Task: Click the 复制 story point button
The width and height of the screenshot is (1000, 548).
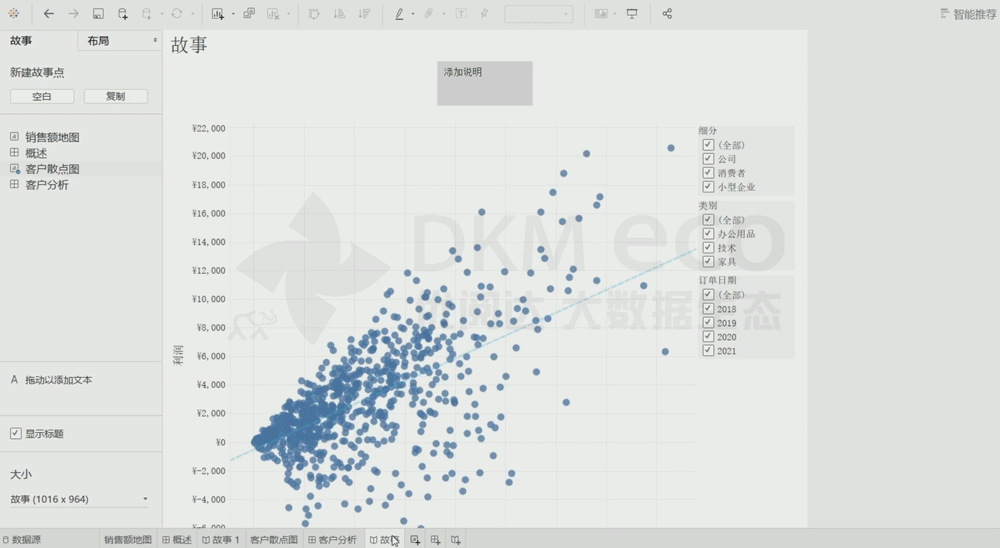Action: 115,97
